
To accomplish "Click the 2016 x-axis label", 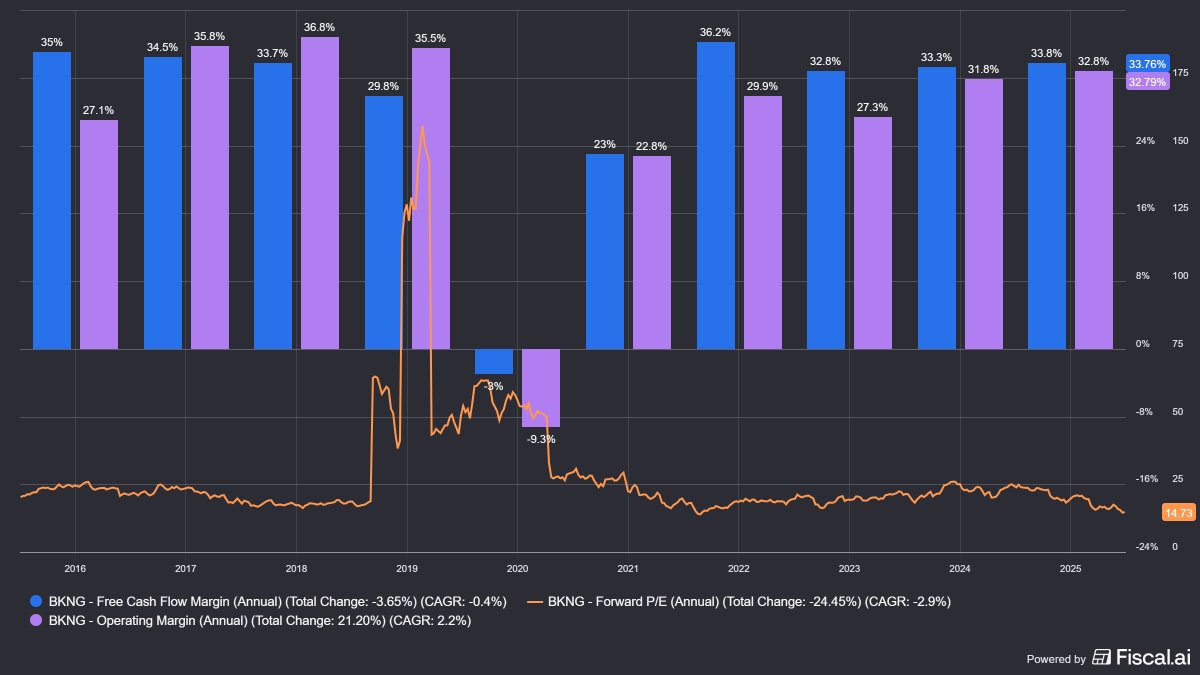I will (75, 568).
